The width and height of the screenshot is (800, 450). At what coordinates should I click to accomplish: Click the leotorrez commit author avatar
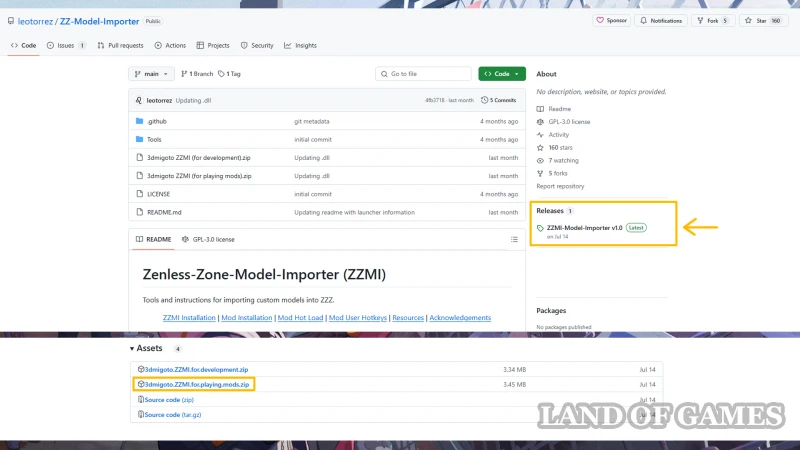point(139,101)
